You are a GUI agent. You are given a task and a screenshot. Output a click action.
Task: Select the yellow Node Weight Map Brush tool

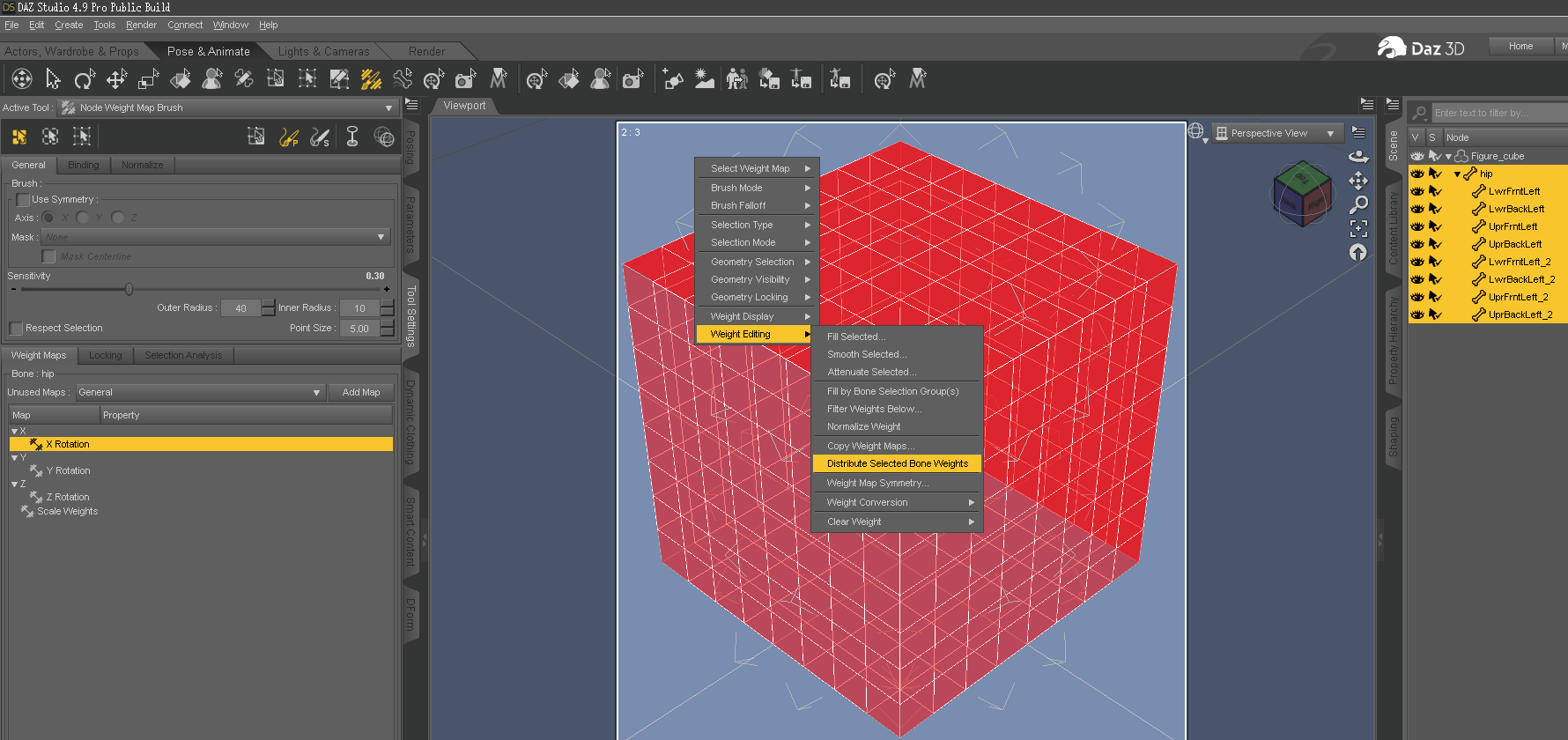[x=371, y=79]
